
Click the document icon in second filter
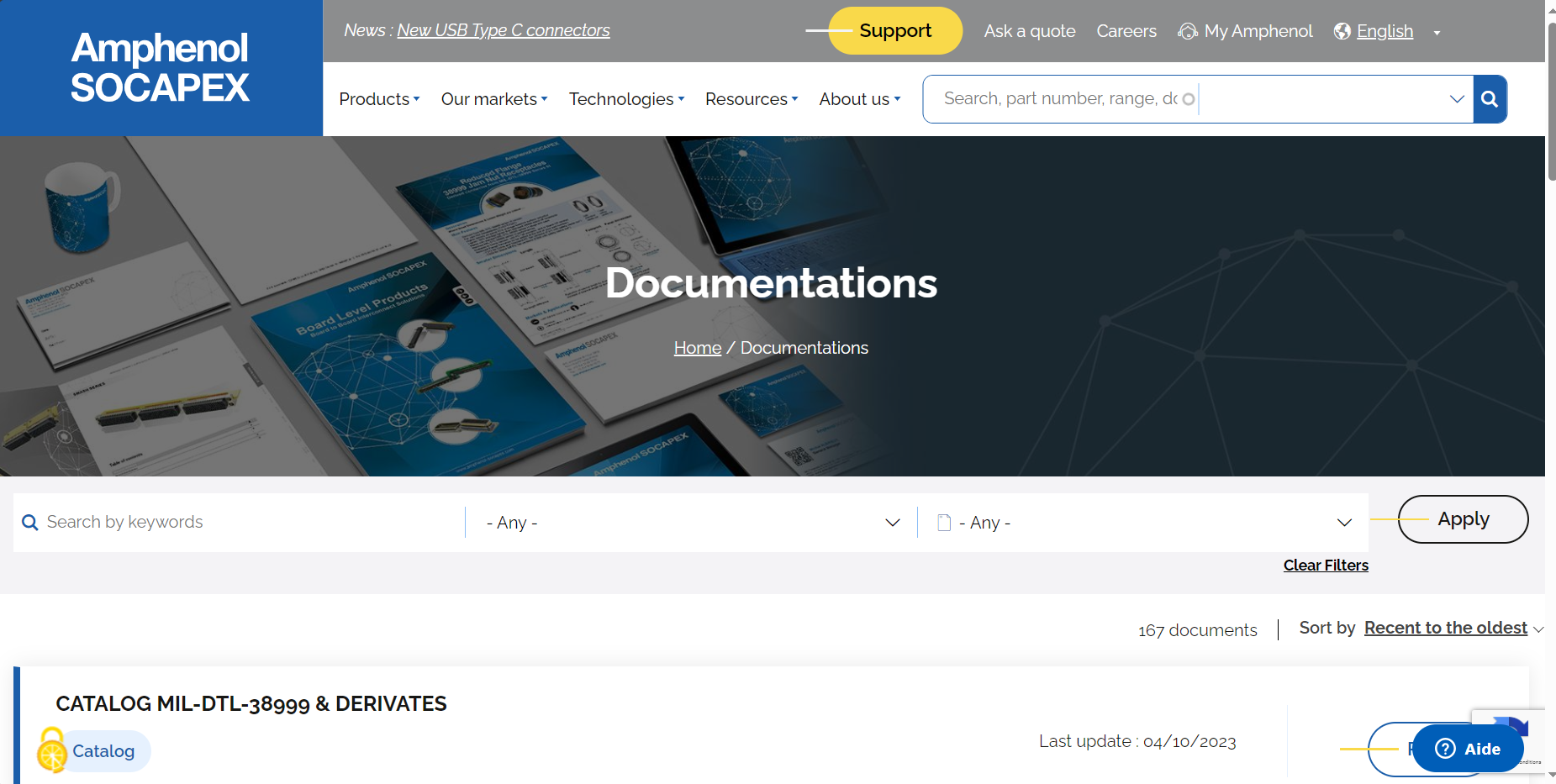(944, 523)
